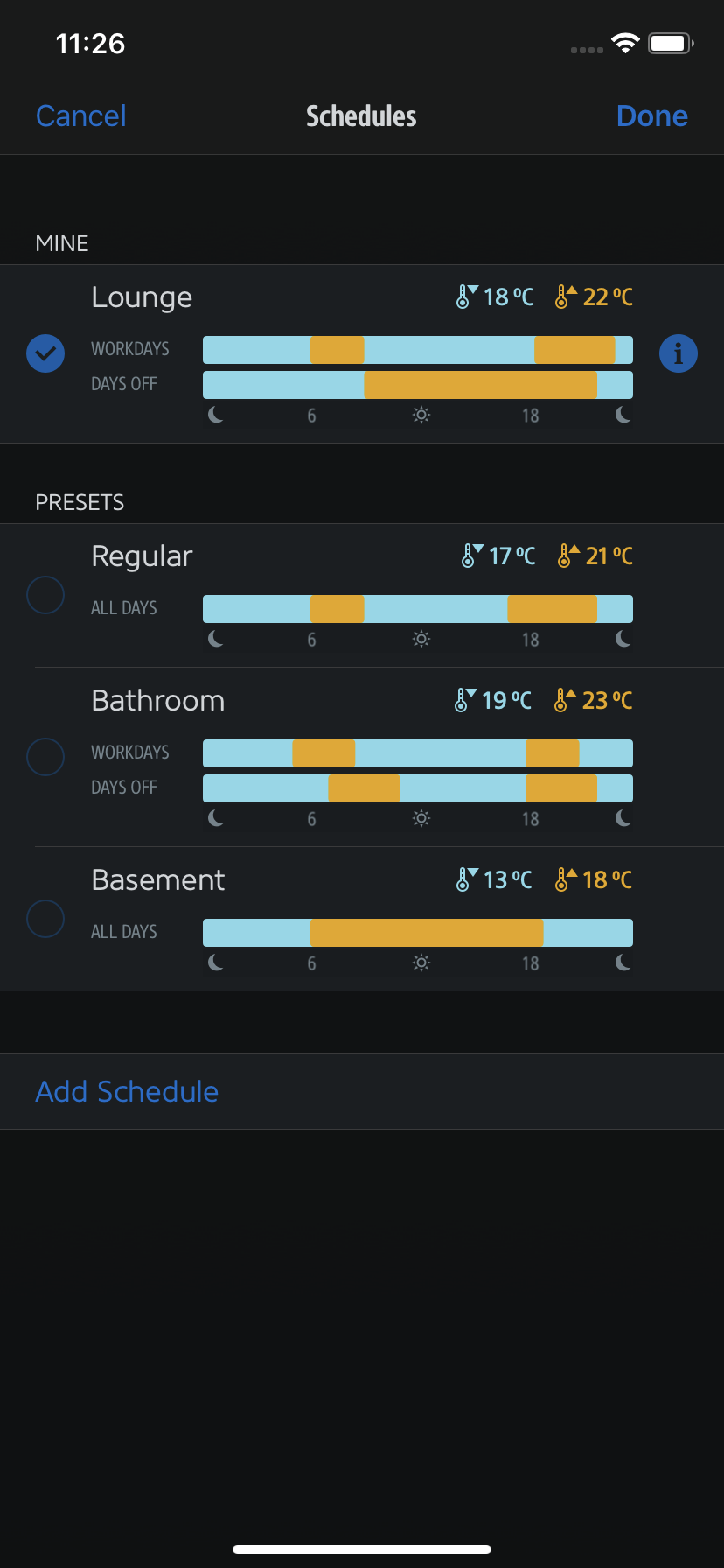Image resolution: width=724 pixels, height=1568 pixels.
Task: Confirm with Done button
Action: tap(652, 115)
